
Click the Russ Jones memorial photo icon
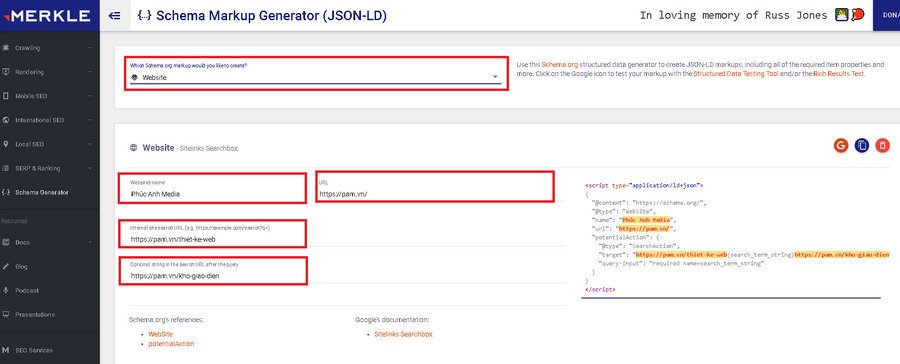coord(842,15)
